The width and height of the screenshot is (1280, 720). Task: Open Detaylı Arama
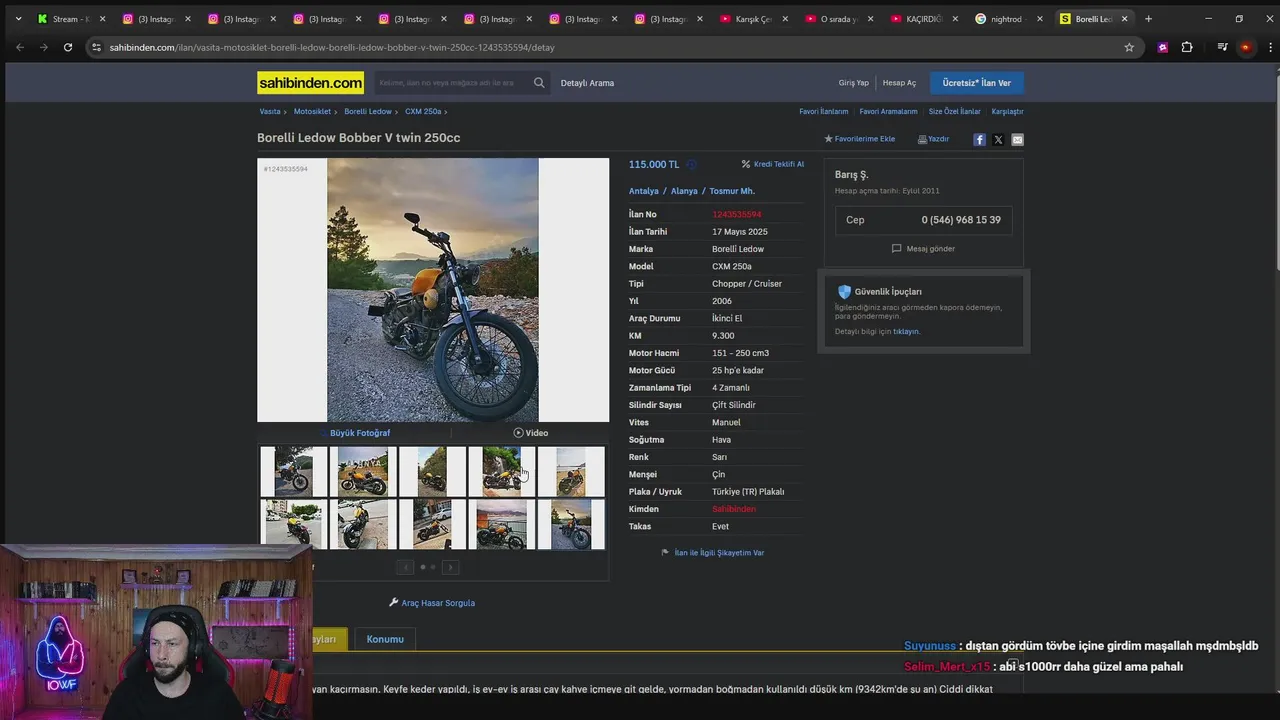[587, 83]
